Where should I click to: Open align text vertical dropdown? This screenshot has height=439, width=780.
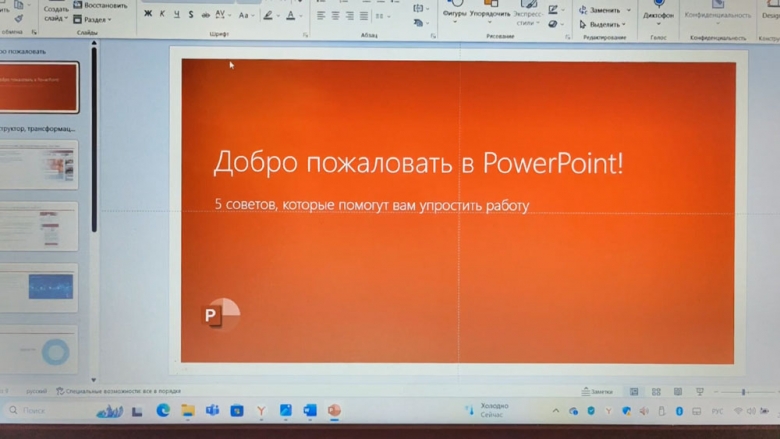[x=419, y=8]
